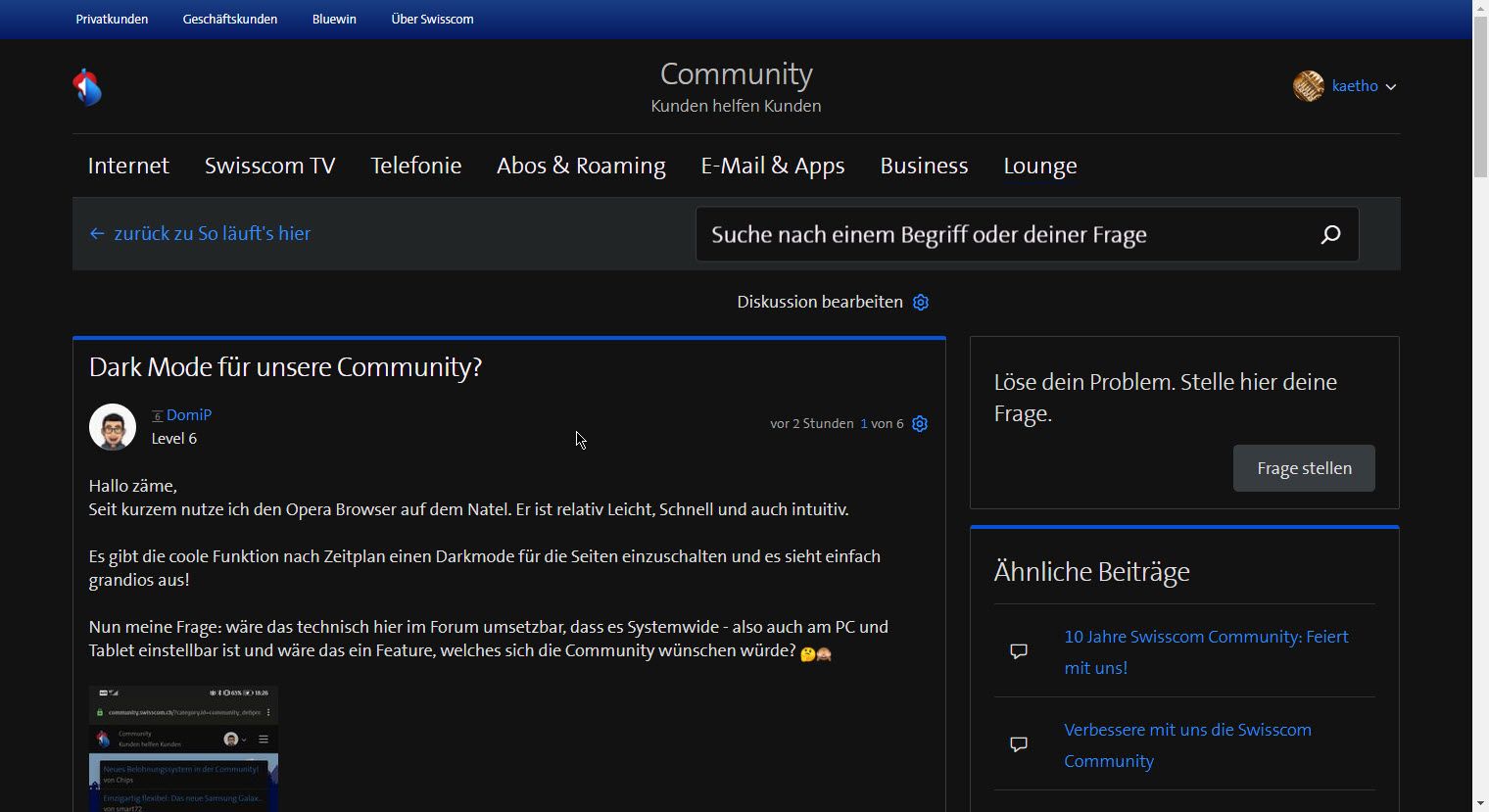The height and width of the screenshot is (812, 1489).
Task: Click the scrollbar down arrow
Action: [x=1480, y=803]
